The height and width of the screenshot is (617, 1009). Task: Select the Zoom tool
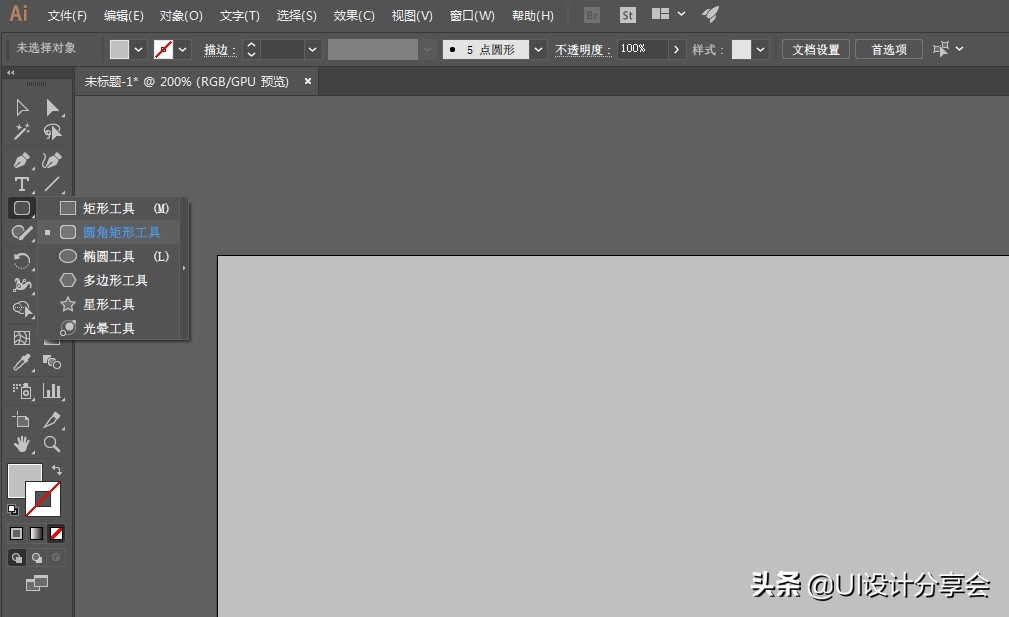tap(52, 444)
